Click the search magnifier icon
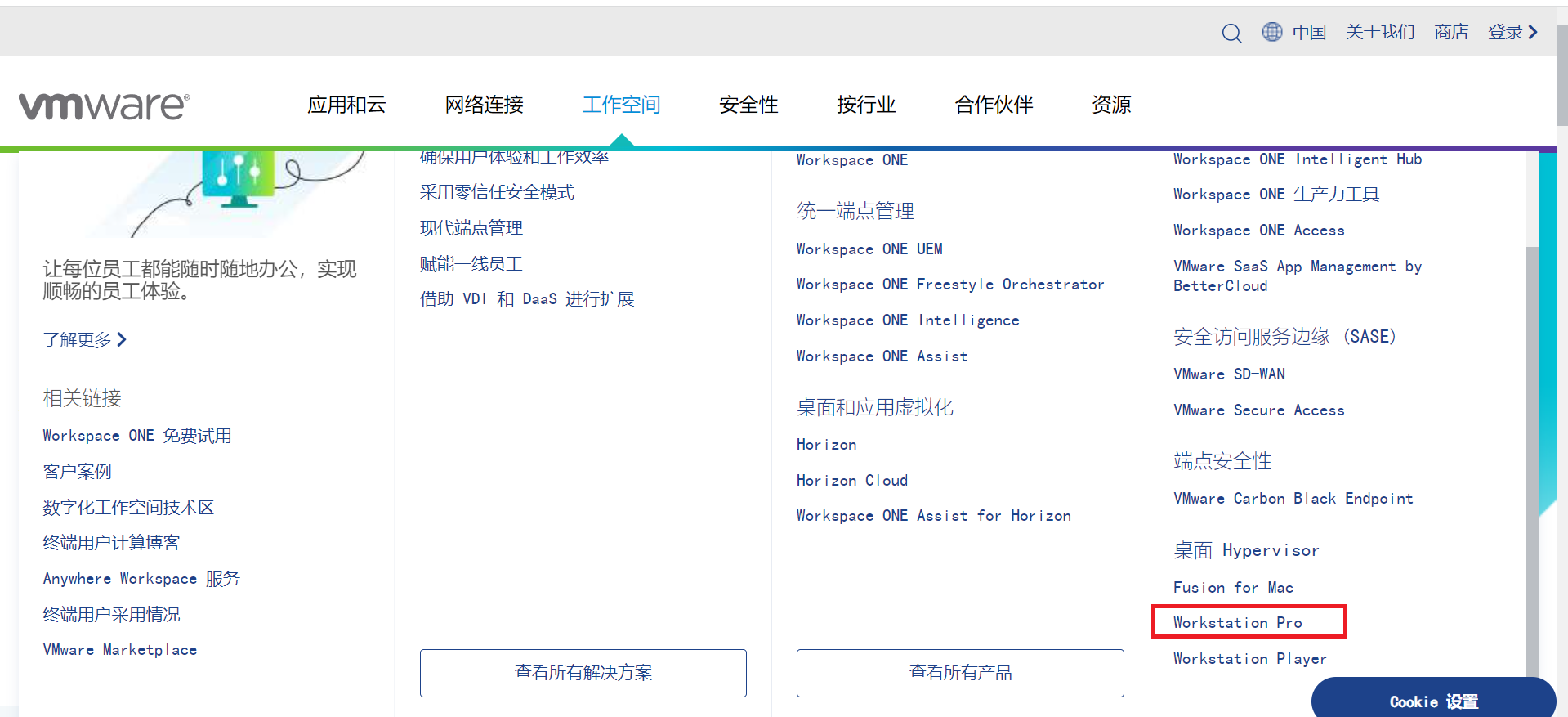The image size is (1568, 717). [1231, 33]
